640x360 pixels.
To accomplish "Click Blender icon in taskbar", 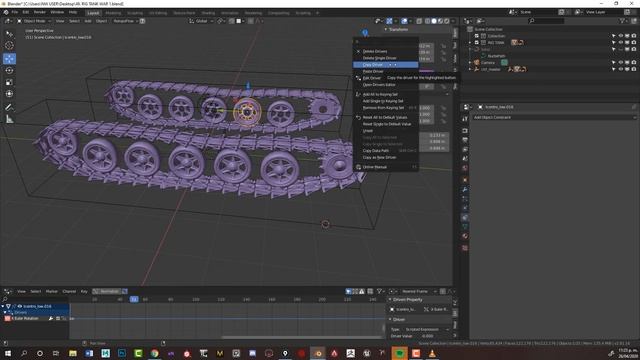I will (318, 353).
